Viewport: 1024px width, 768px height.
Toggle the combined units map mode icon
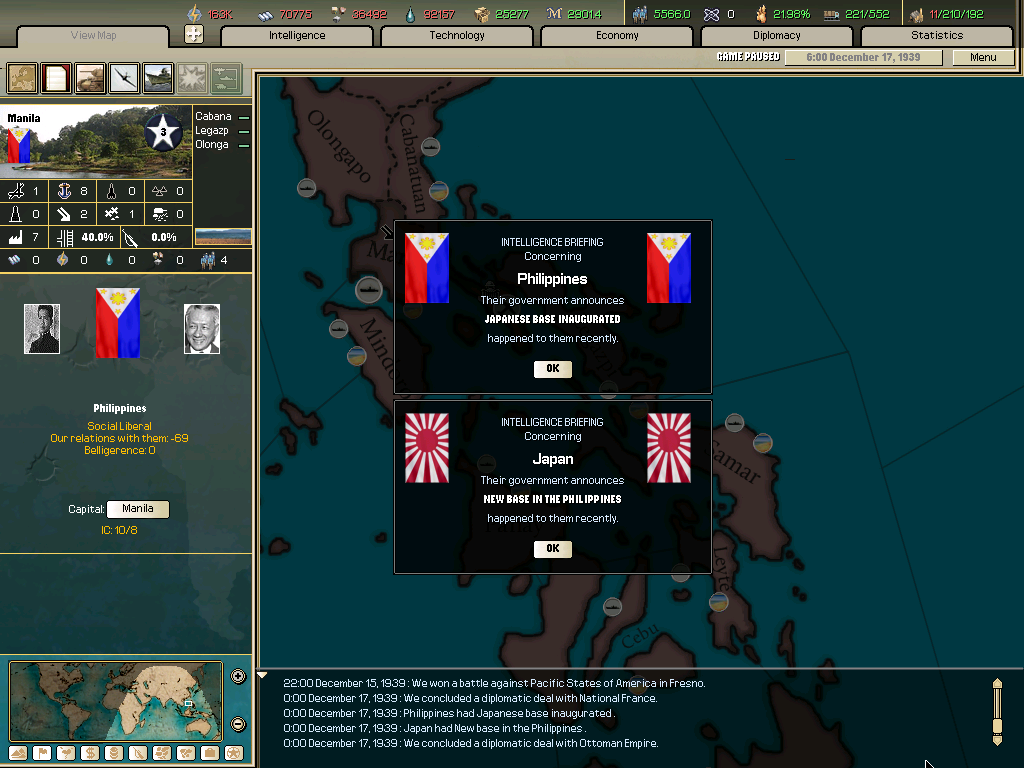coord(225,78)
